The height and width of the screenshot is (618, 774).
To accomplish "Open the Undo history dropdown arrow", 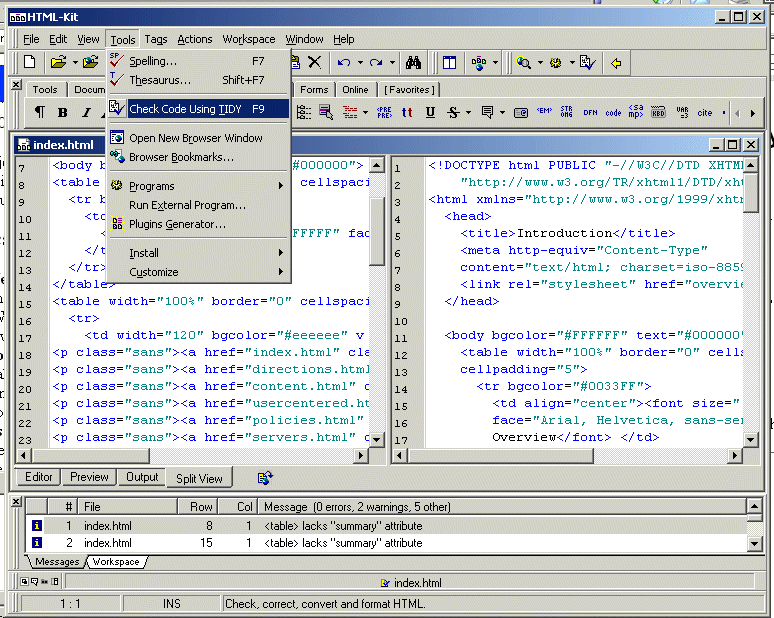I will [x=360, y=63].
